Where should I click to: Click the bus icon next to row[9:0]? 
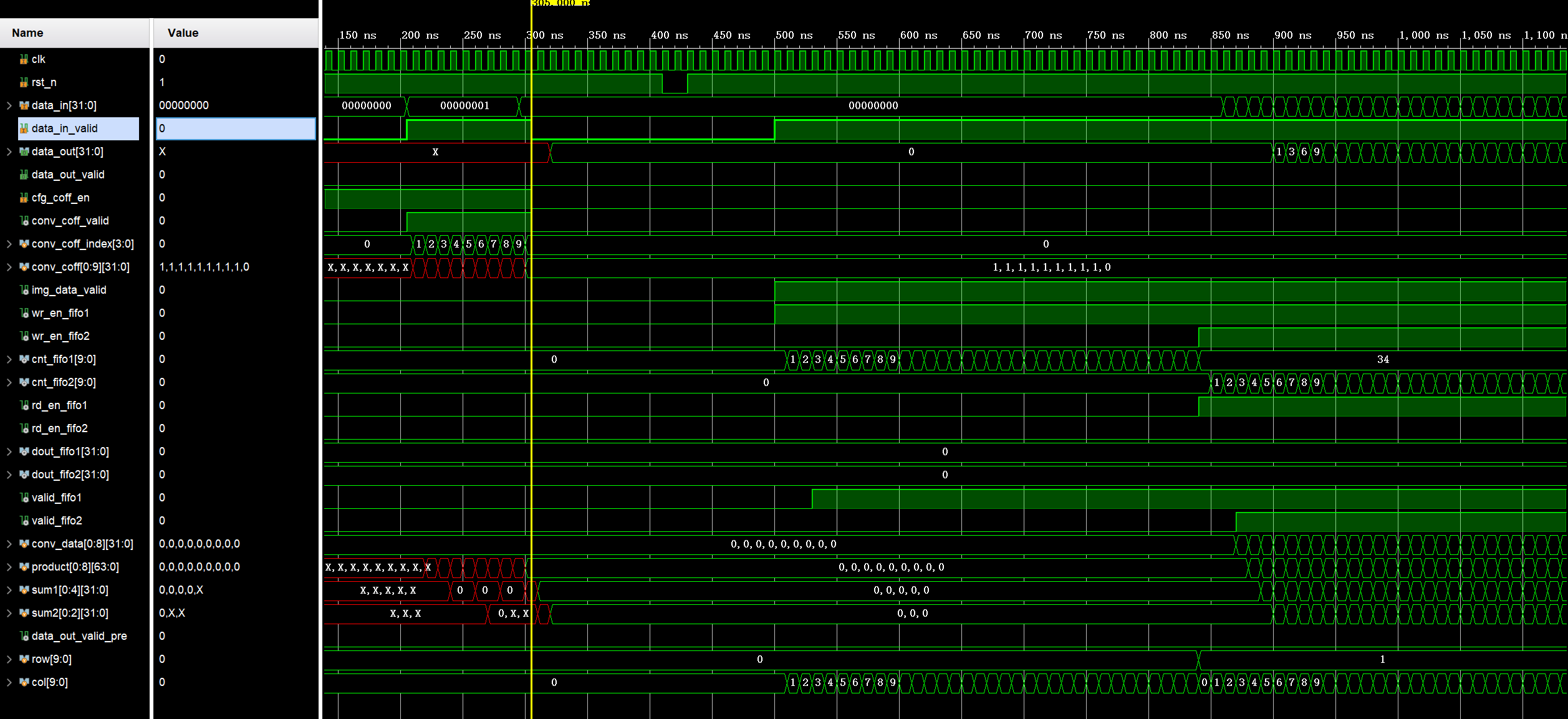coord(23,659)
